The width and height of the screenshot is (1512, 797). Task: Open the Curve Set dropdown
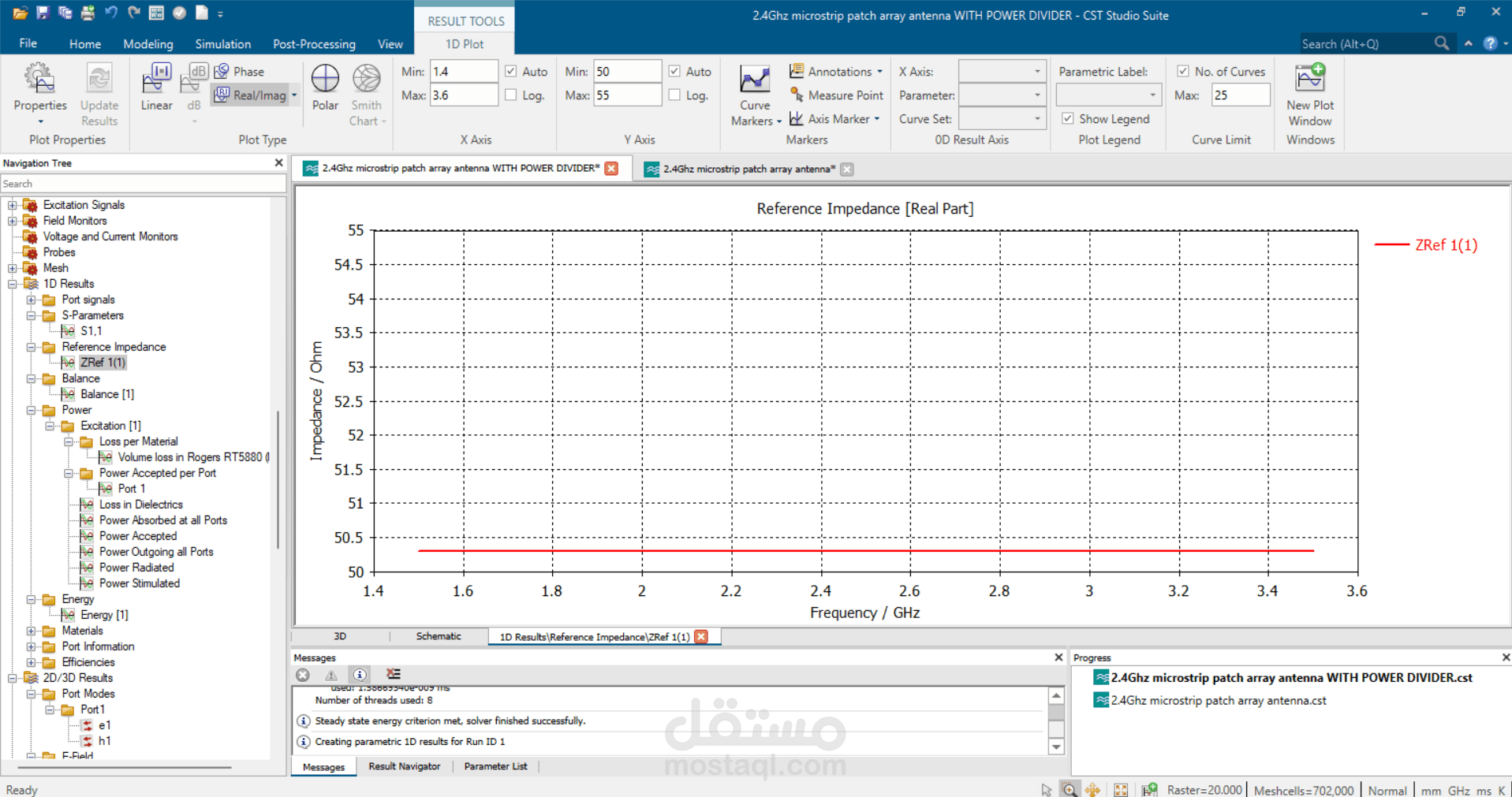click(x=1002, y=118)
